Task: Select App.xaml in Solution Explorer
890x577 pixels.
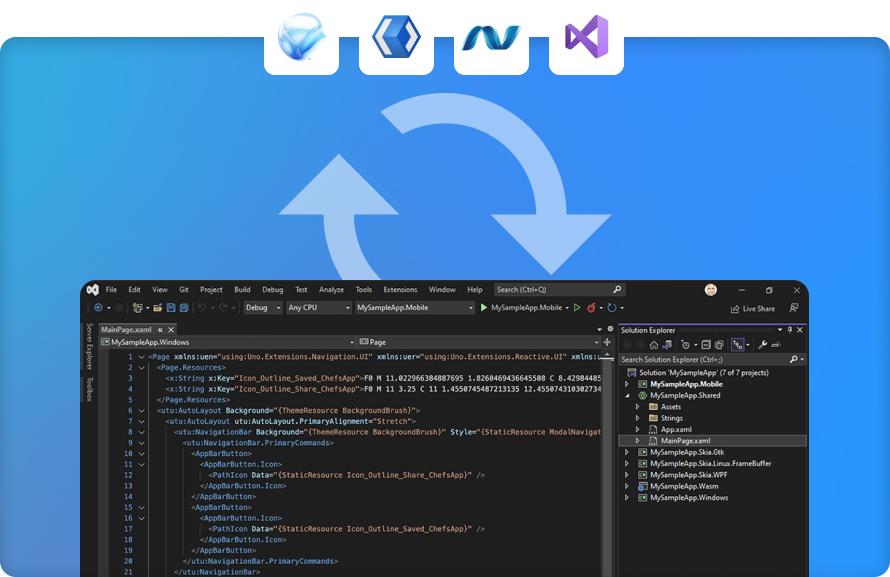Action: (676, 429)
